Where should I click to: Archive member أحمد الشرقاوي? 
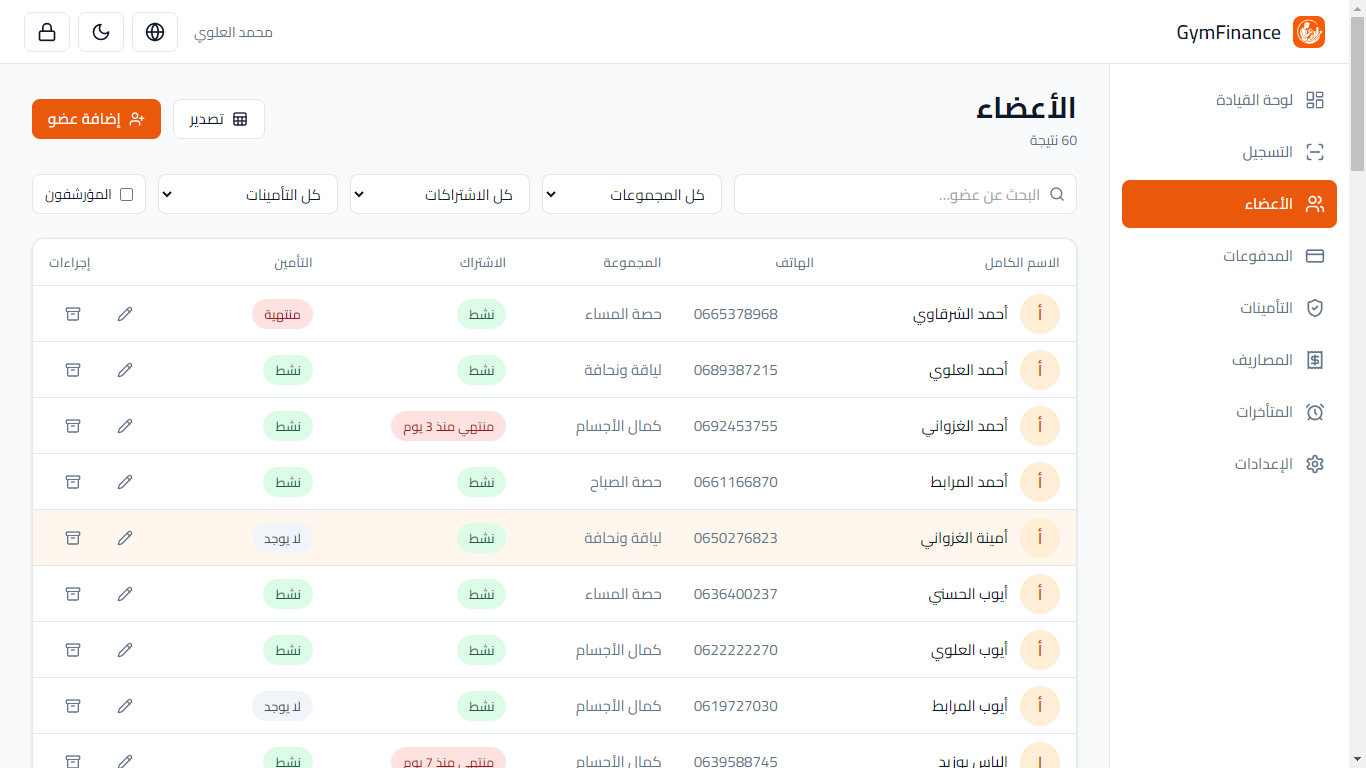[x=73, y=314]
